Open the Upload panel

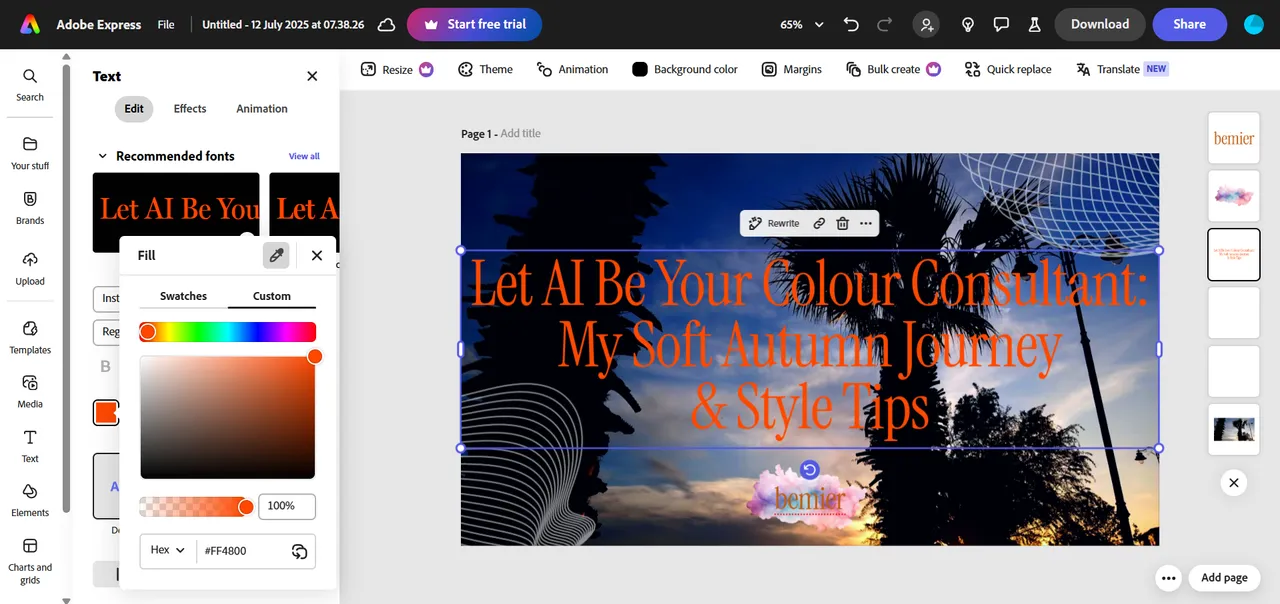30,268
